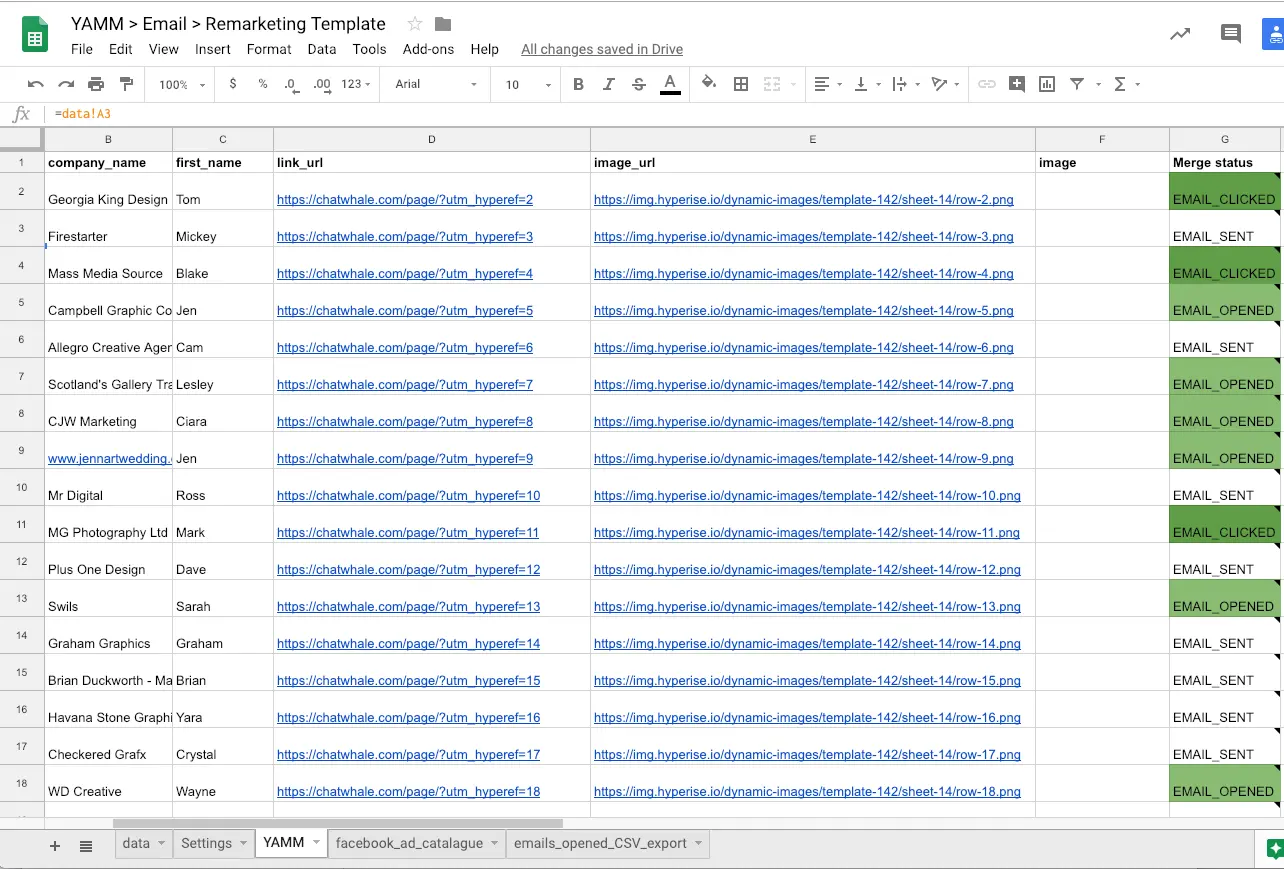
Task: Switch to the facebook_ad_catalague sheet tab
Action: (409, 843)
